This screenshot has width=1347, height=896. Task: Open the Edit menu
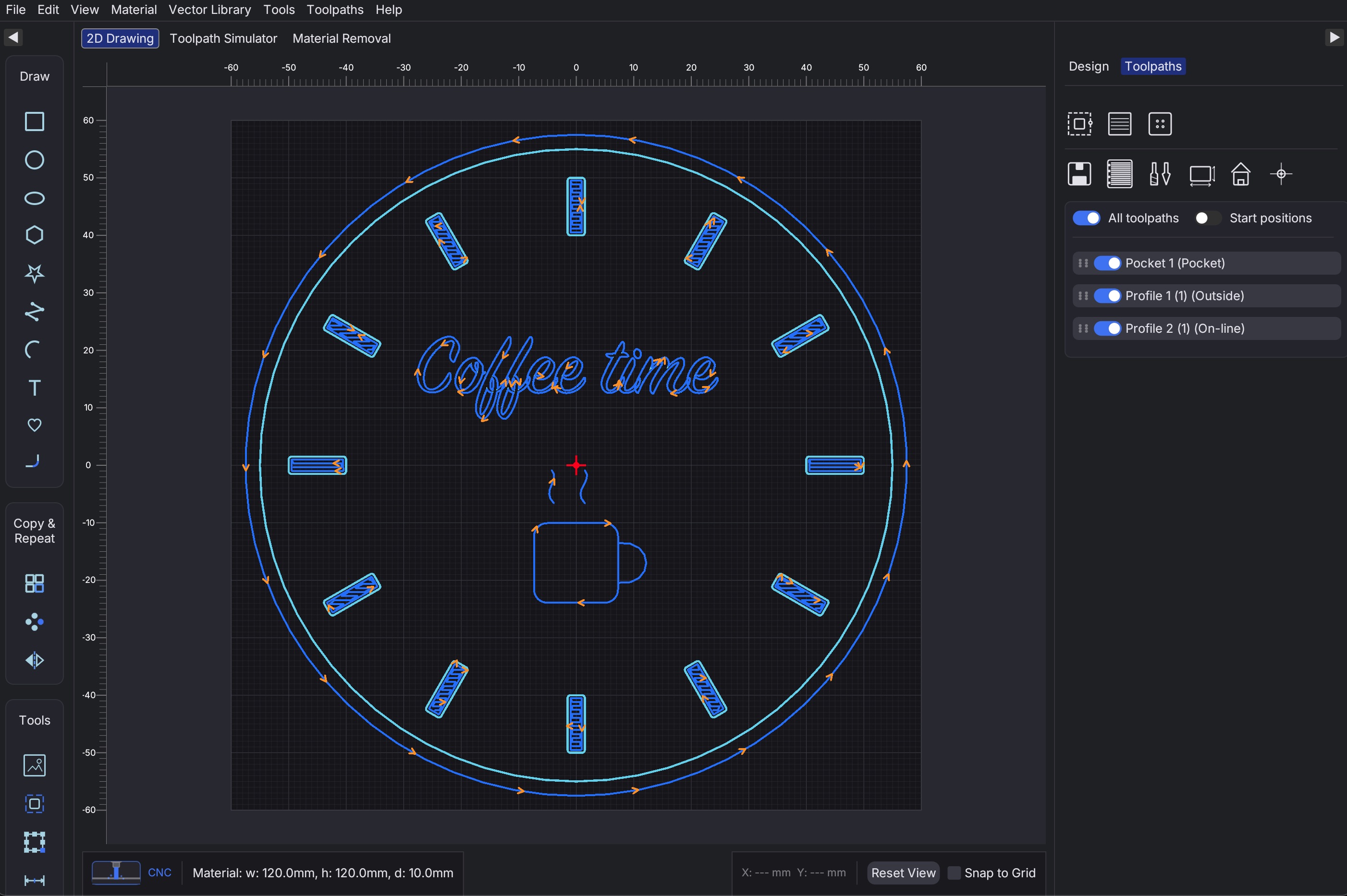(x=48, y=10)
